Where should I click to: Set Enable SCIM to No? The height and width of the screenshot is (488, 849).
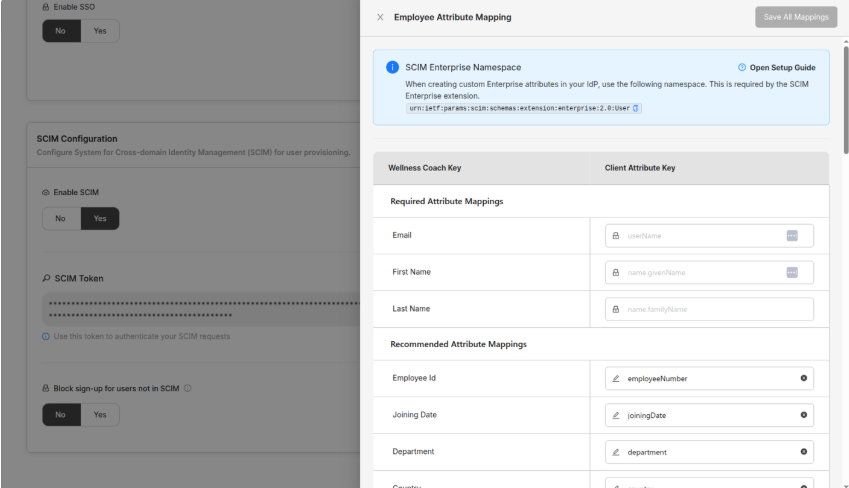[60, 218]
